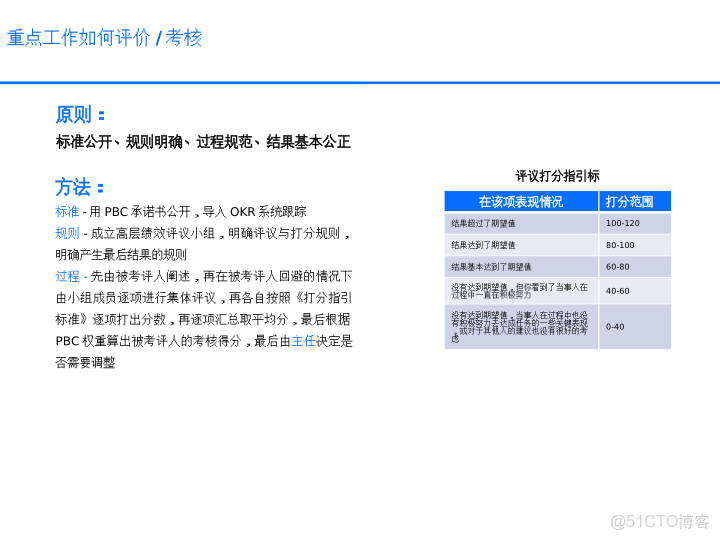Select the description cell beside 40-60

[x=521, y=291]
